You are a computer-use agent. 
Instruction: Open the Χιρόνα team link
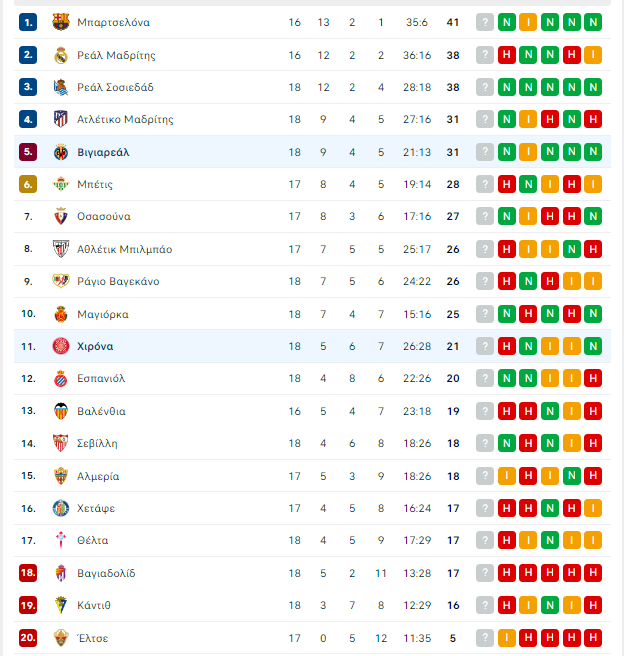[95, 346]
